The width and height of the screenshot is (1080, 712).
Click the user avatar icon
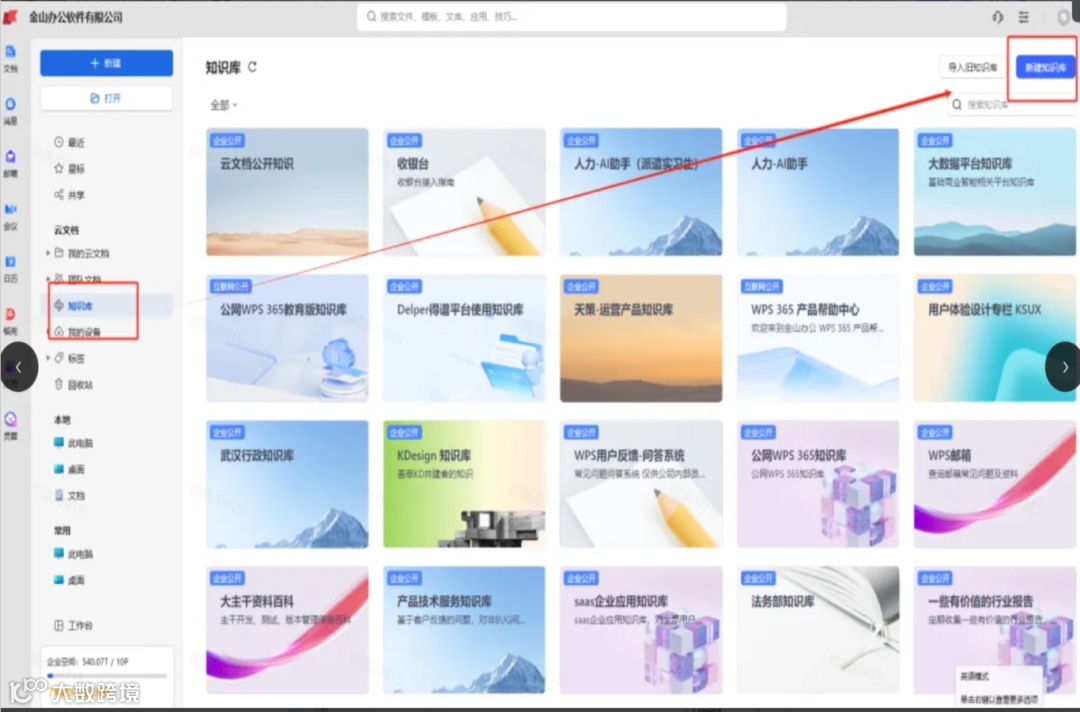[x=1065, y=17]
